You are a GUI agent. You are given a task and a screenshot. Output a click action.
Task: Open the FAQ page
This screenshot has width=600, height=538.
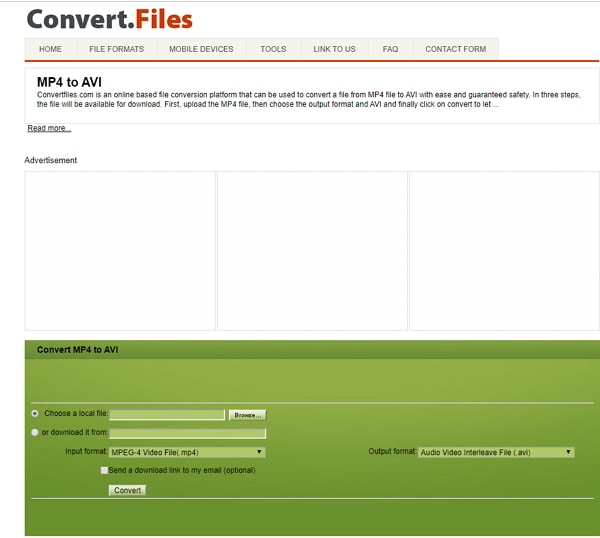point(390,49)
